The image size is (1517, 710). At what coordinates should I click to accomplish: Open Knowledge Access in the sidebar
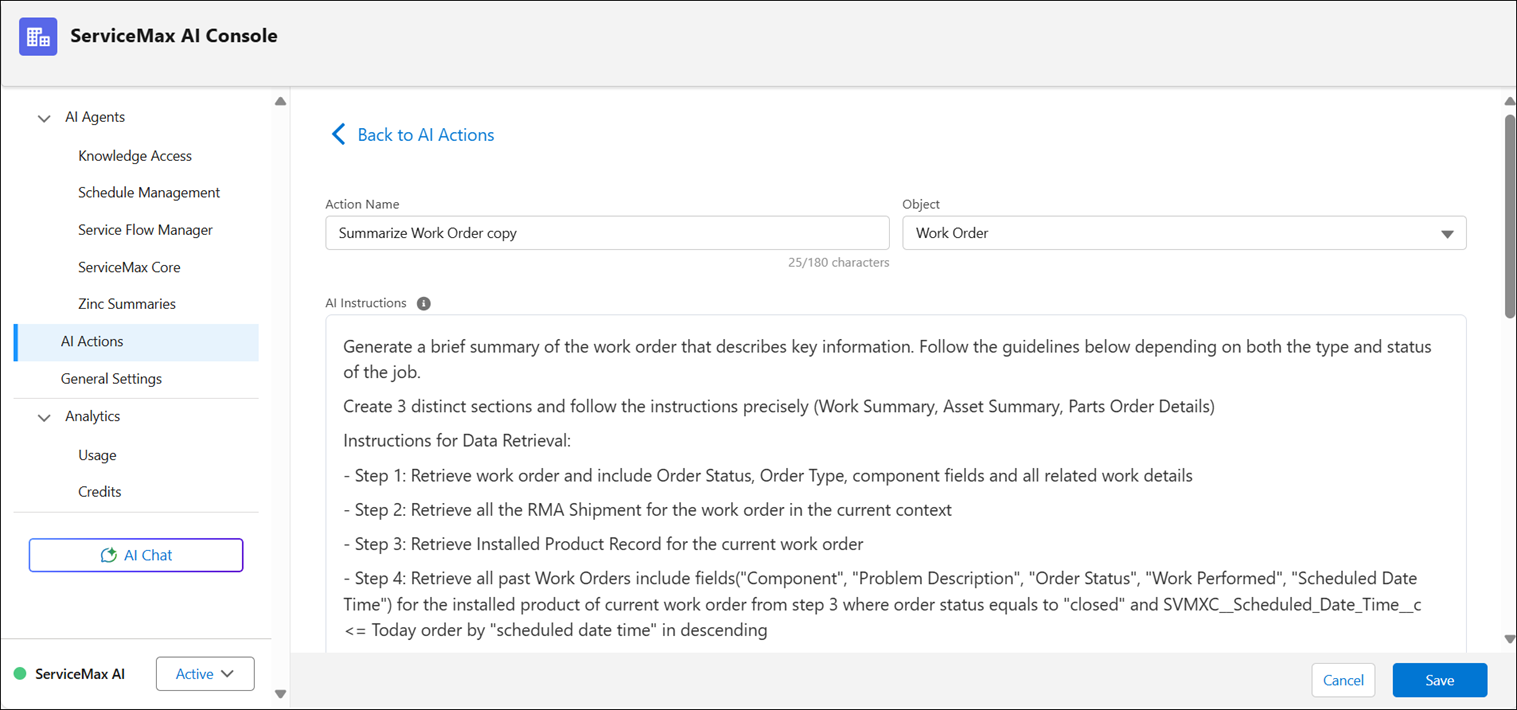pyautogui.click(x=135, y=156)
